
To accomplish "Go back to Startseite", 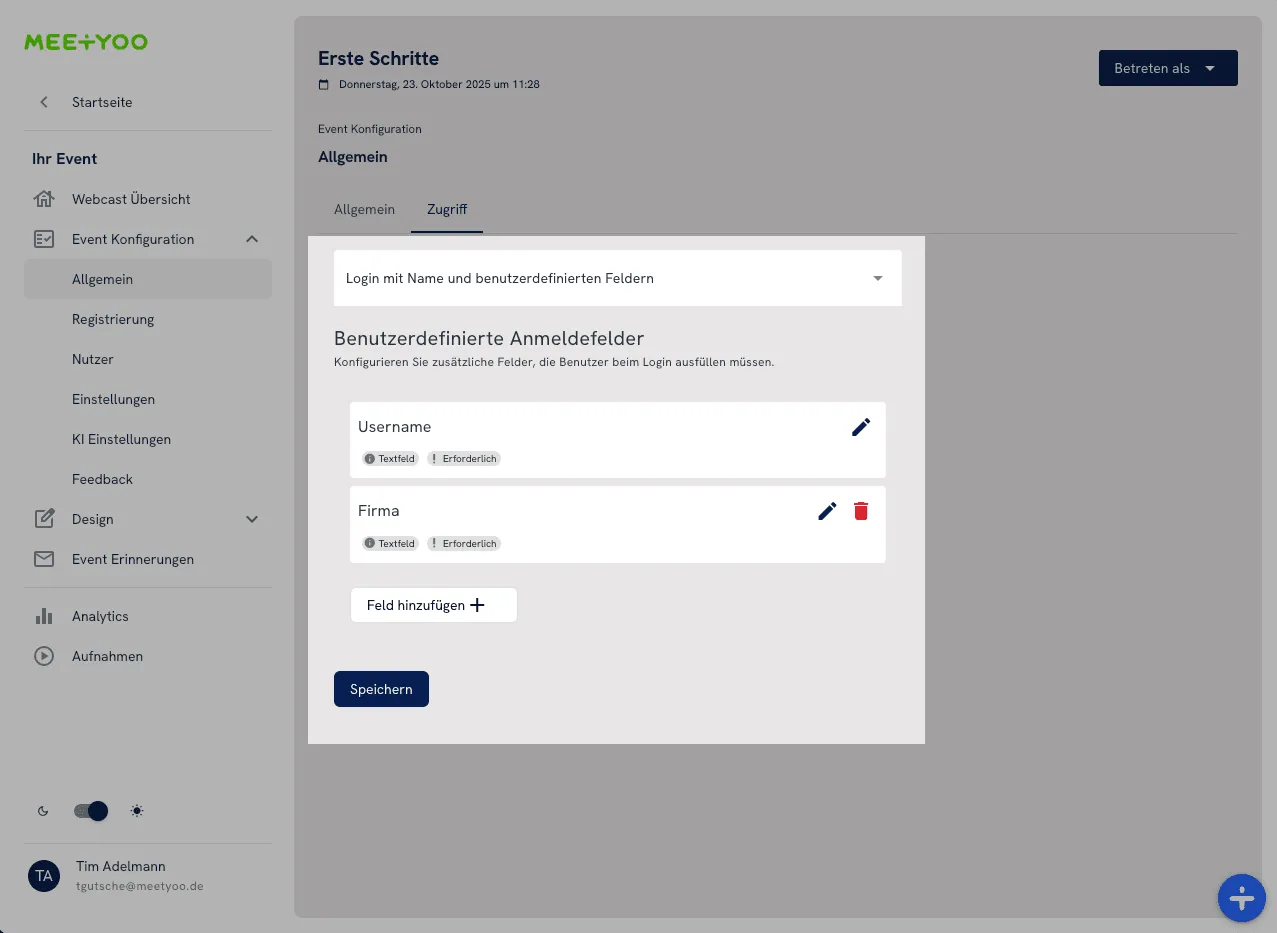I will 101,102.
